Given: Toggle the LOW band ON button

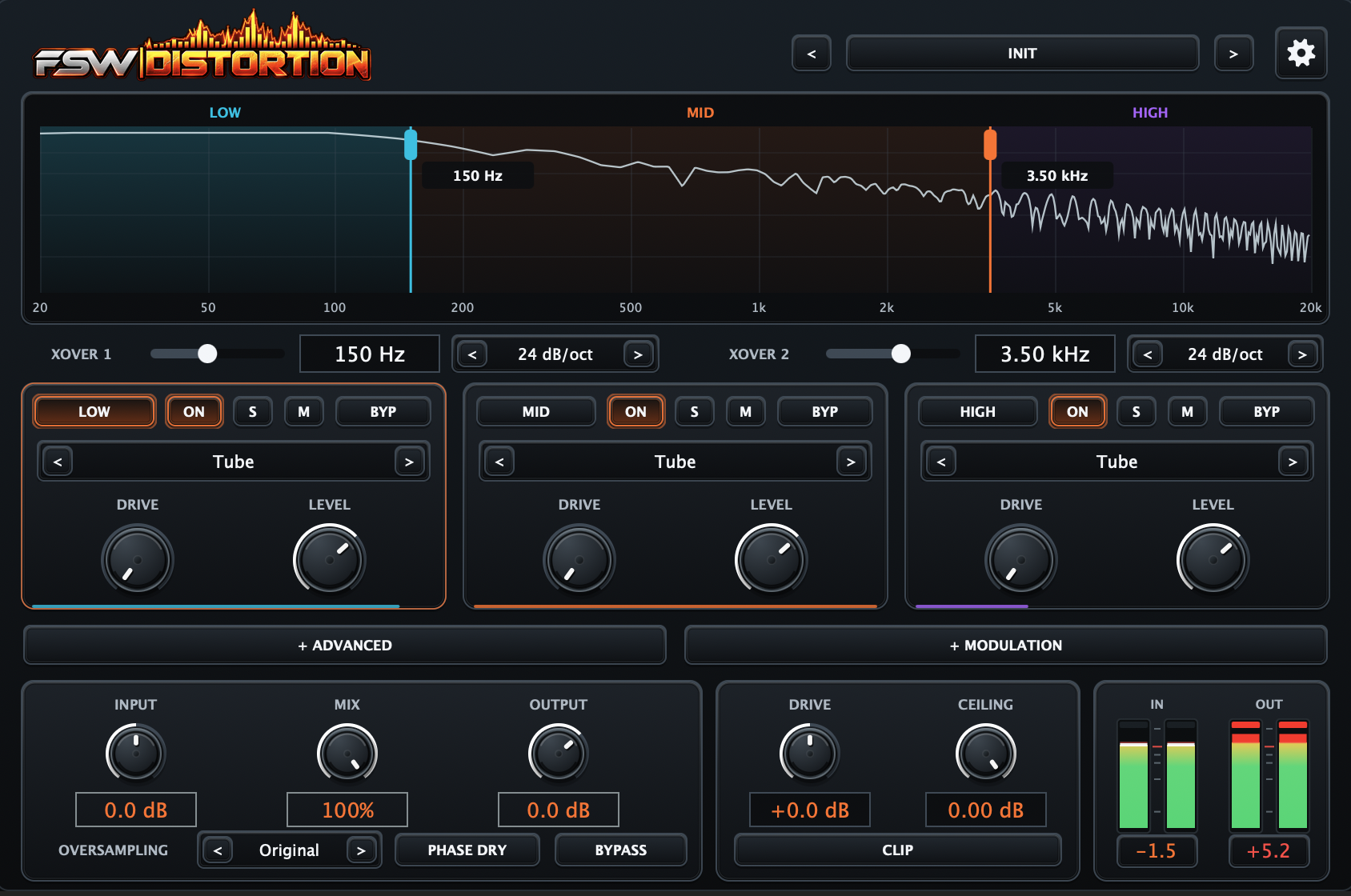Looking at the screenshot, I should tap(194, 411).
